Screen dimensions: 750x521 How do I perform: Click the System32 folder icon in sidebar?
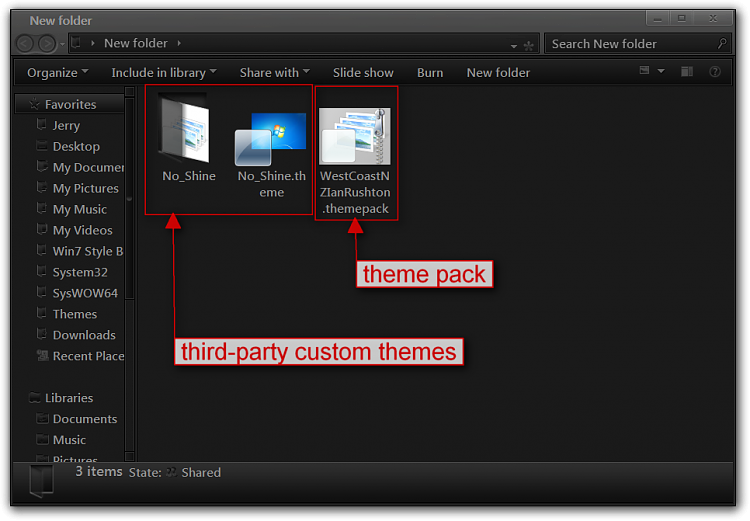[42, 271]
